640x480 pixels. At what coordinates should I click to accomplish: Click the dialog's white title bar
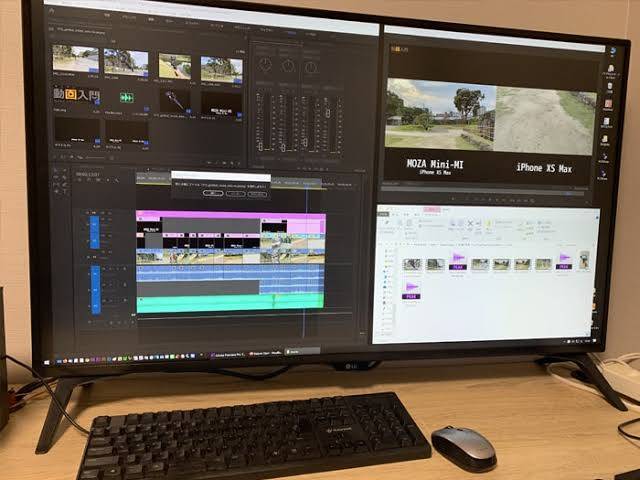pos(221,176)
